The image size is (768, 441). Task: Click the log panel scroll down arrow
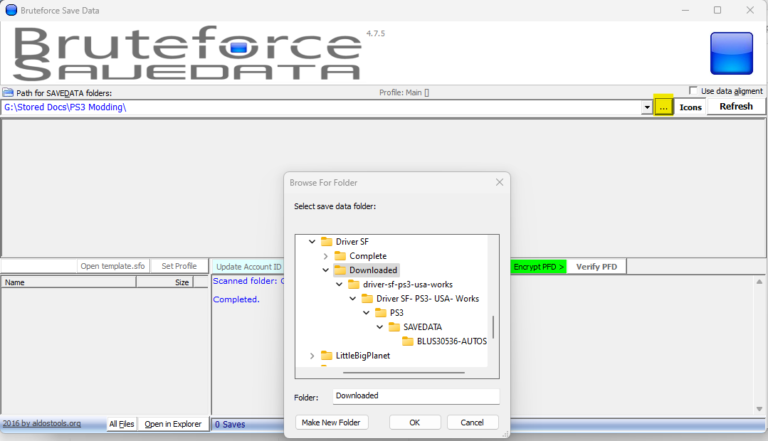[x=759, y=409]
